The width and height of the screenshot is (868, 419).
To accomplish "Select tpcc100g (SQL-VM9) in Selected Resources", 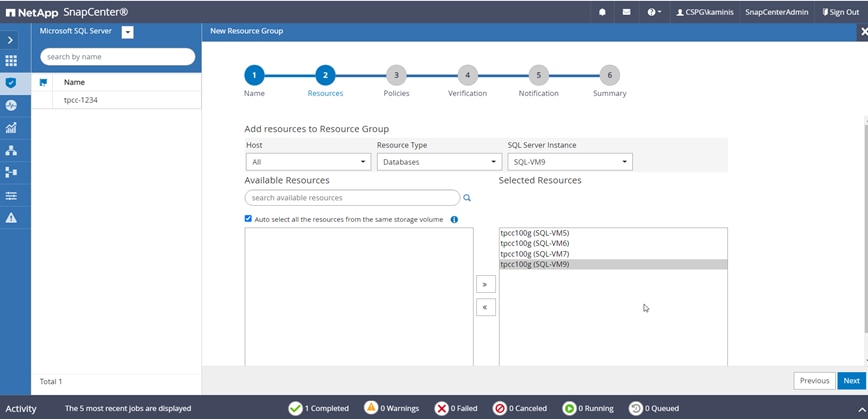I will click(x=613, y=265).
